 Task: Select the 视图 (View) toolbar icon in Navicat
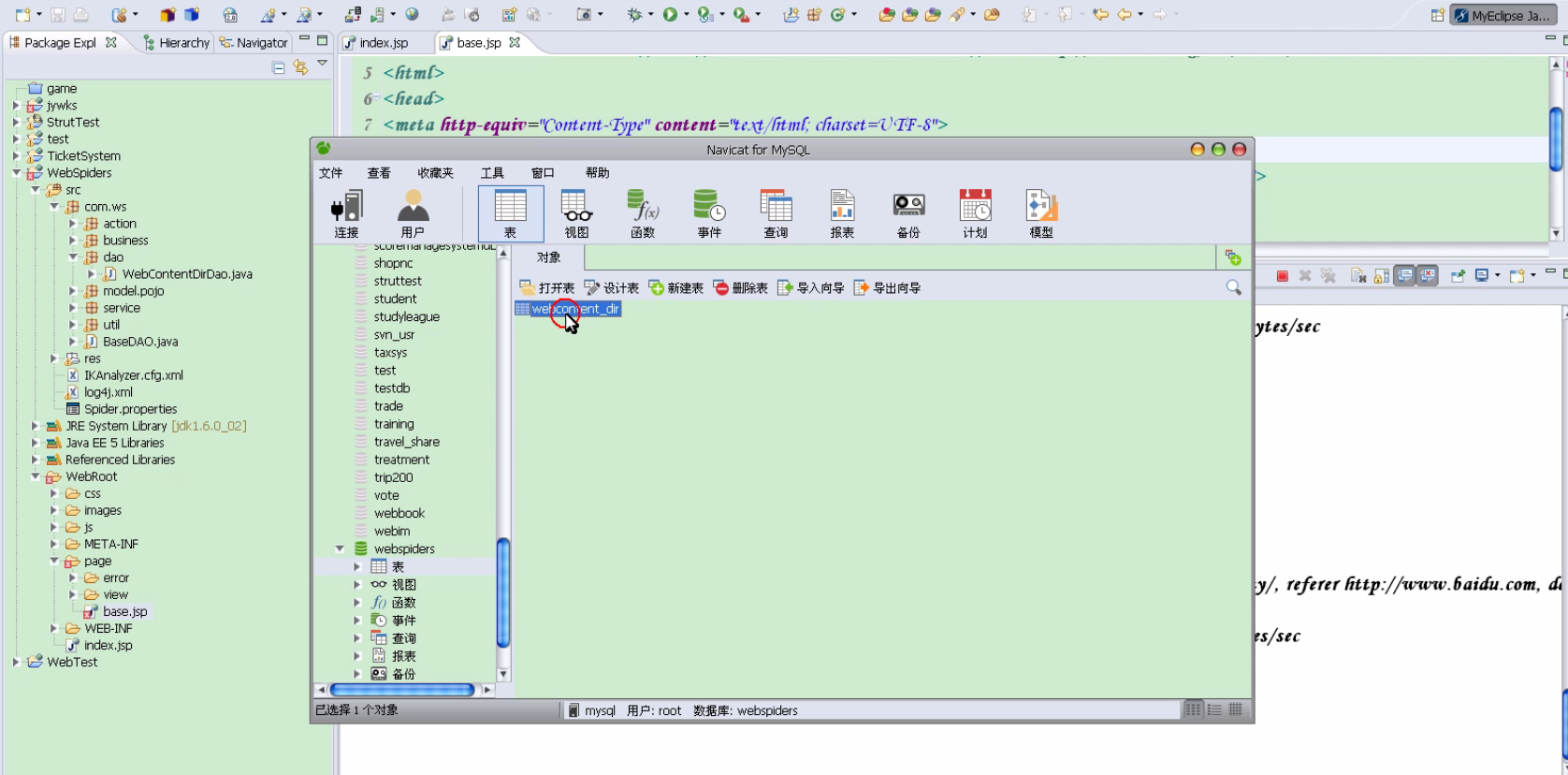(576, 213)
